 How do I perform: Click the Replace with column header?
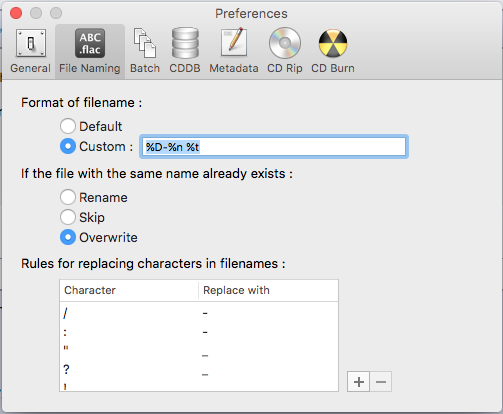(268, 290)
